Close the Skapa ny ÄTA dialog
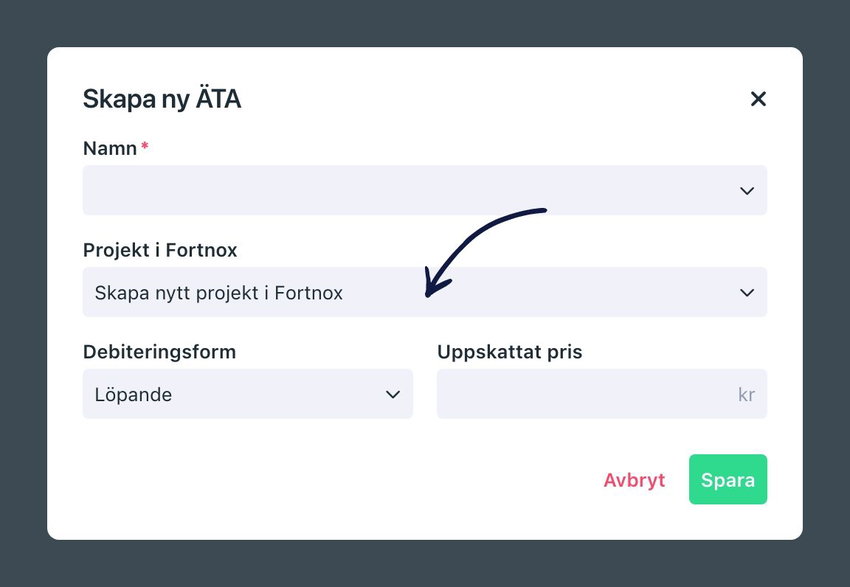This screenshot has height=587, width=850. [x=758, y=99]
